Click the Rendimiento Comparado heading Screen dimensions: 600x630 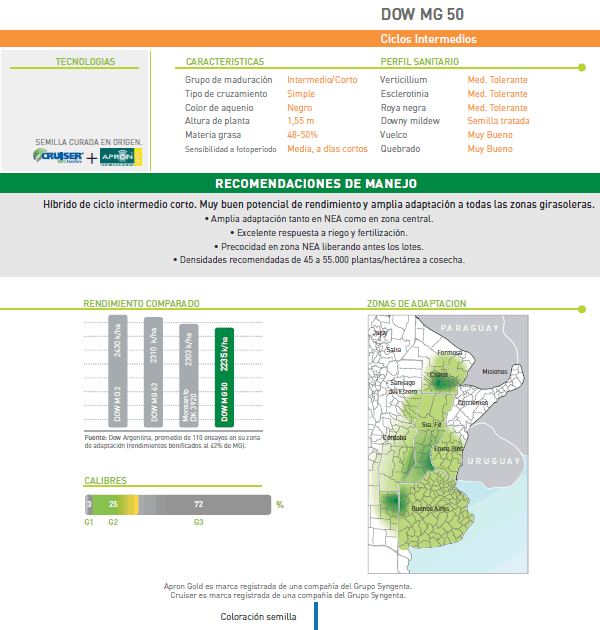141,304
